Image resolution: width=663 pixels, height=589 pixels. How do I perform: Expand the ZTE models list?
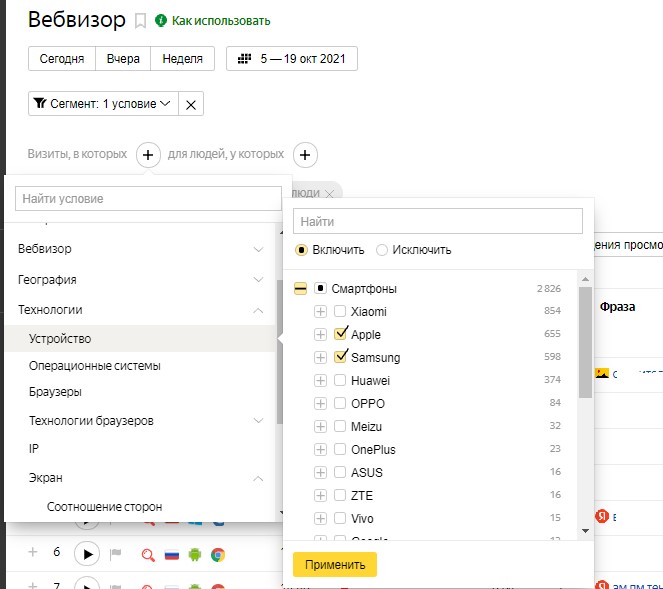[x=320, y=496]
